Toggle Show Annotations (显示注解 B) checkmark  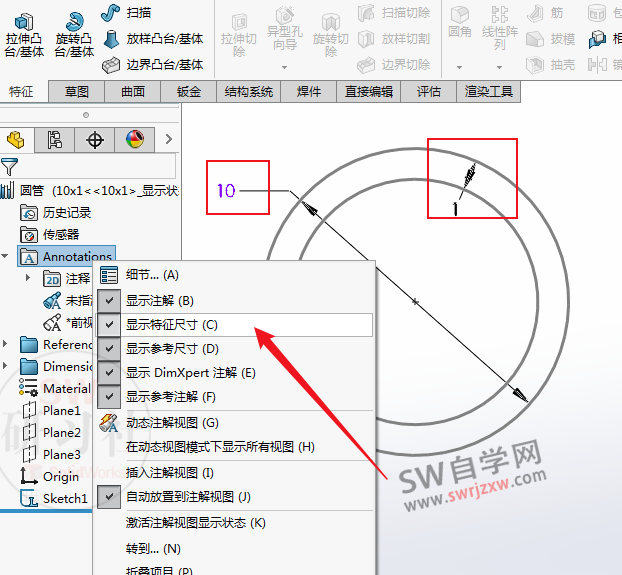(109, 301)
